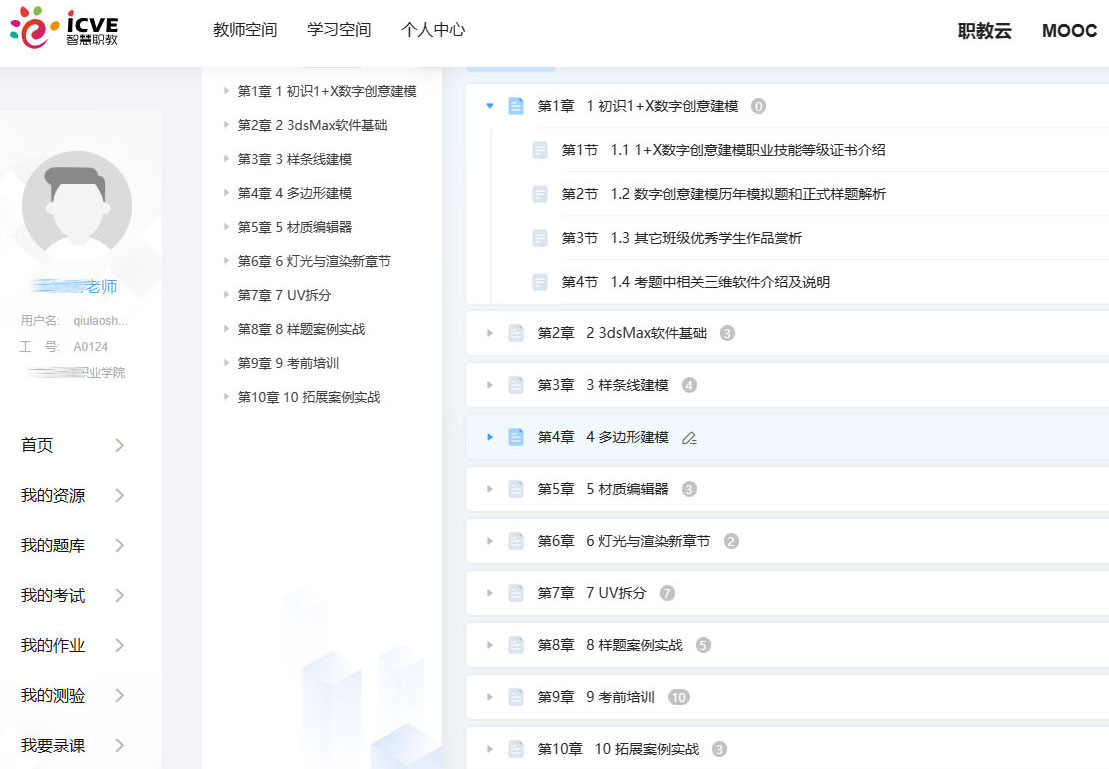Expand 第4章 多边形建模 in main list
Screen dimensions: 1109x769
(x=489, y=437)
